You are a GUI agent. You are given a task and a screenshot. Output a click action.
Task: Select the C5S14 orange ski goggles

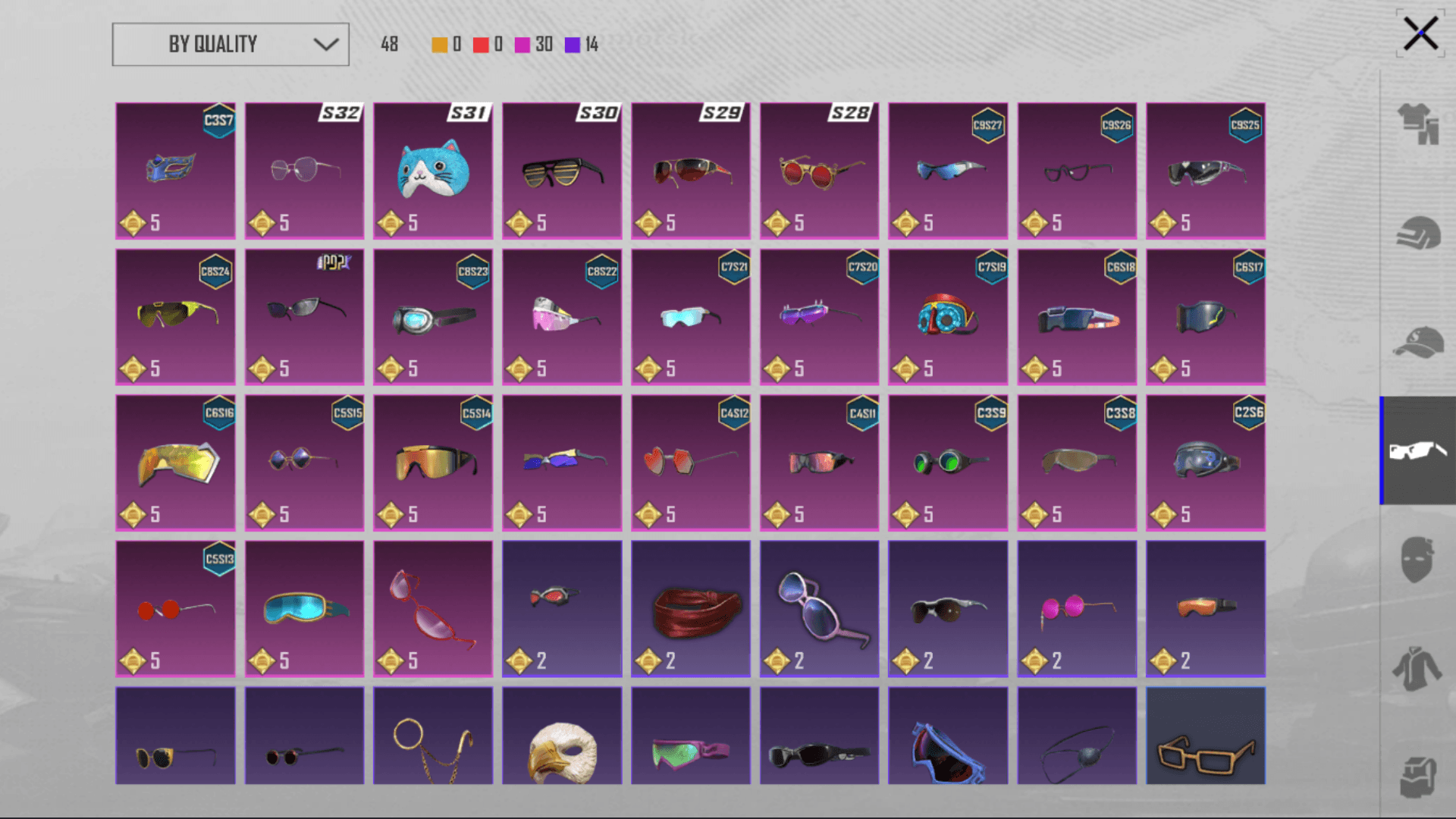click(x=433, y=463)
